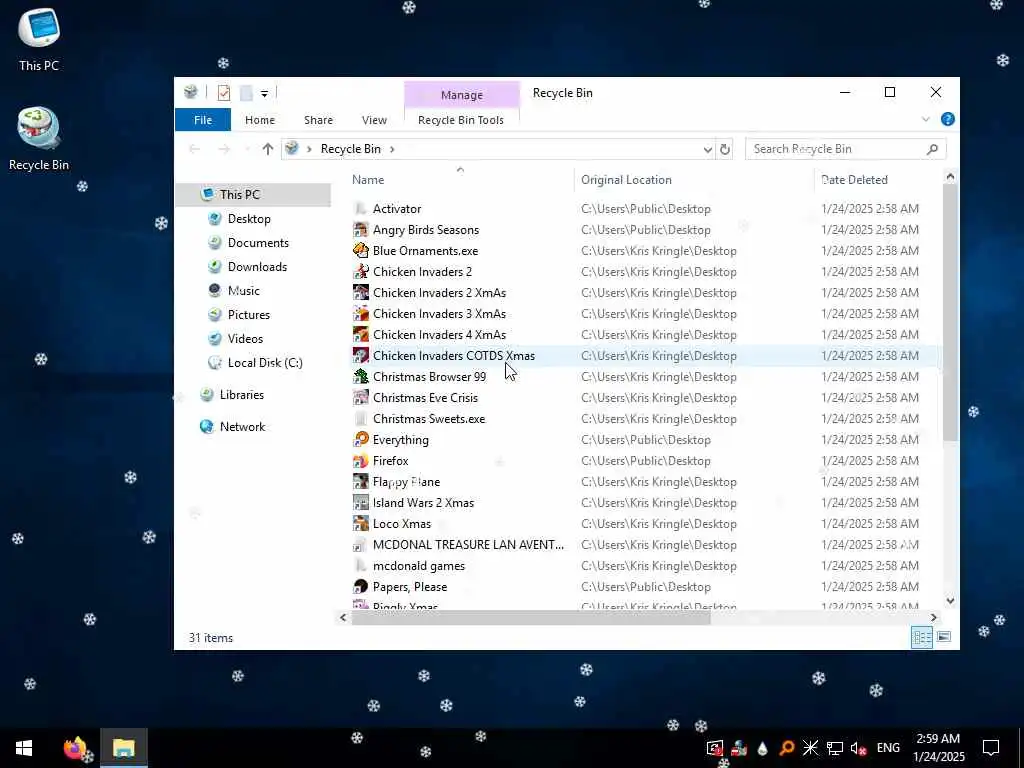Select Music in navigation pane

[244, 291]
